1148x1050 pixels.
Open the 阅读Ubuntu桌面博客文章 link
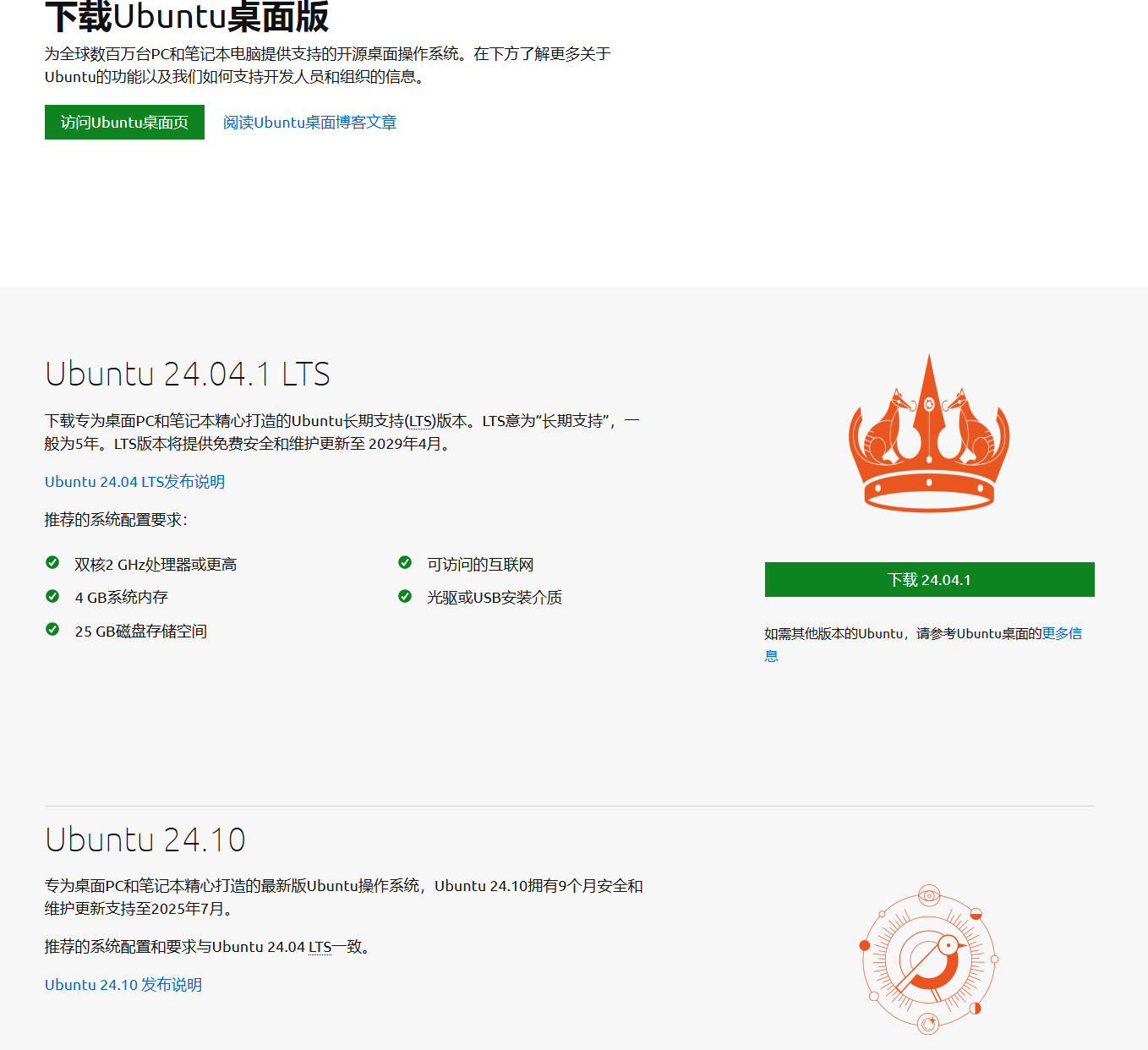[x=309, y=123]
